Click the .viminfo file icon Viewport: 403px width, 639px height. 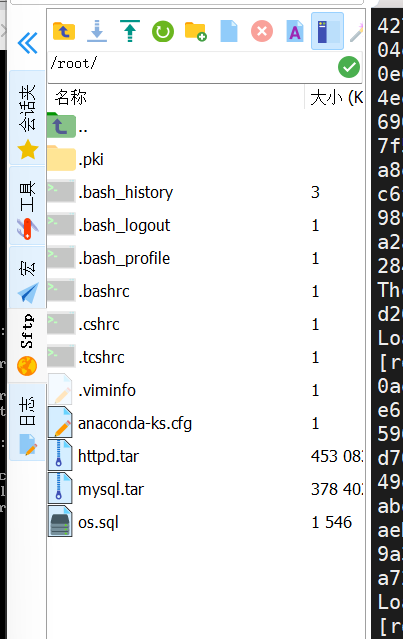(60, 389)
